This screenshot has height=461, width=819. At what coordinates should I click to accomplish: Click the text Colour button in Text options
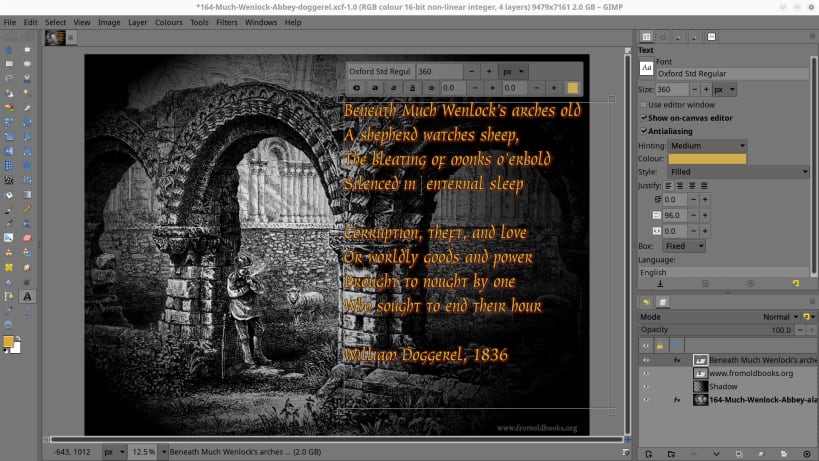coord(707,159)
